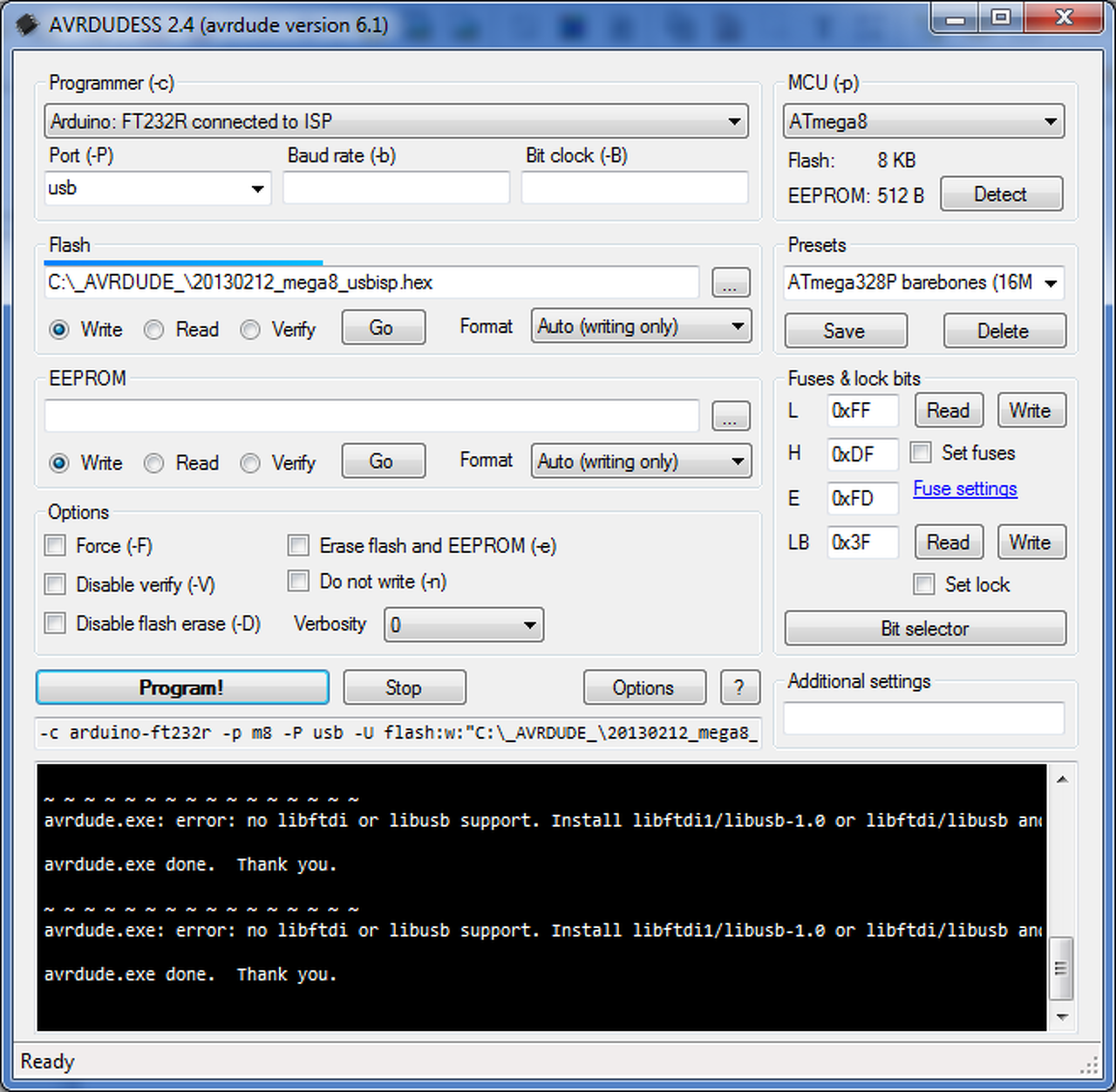1116x1092 pixels.
Task: Select the Flash Verify radio button
Action: 250,330
